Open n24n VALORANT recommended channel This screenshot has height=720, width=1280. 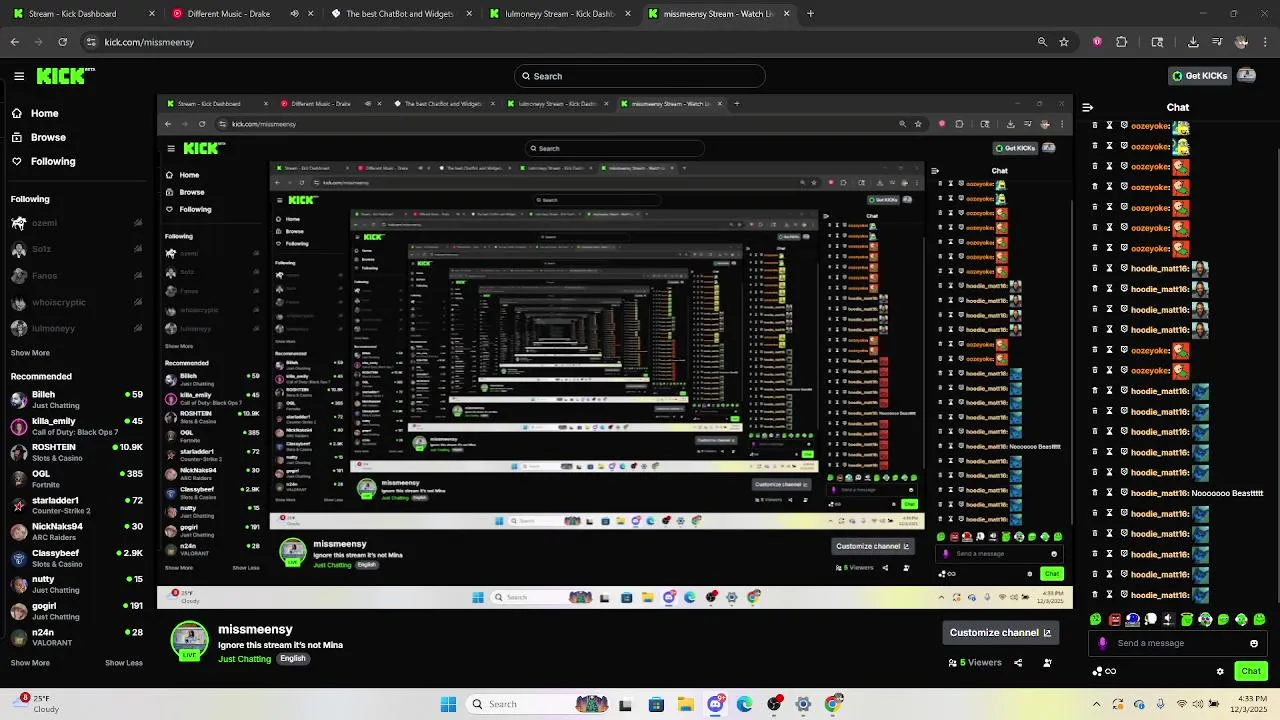point(76,638)
